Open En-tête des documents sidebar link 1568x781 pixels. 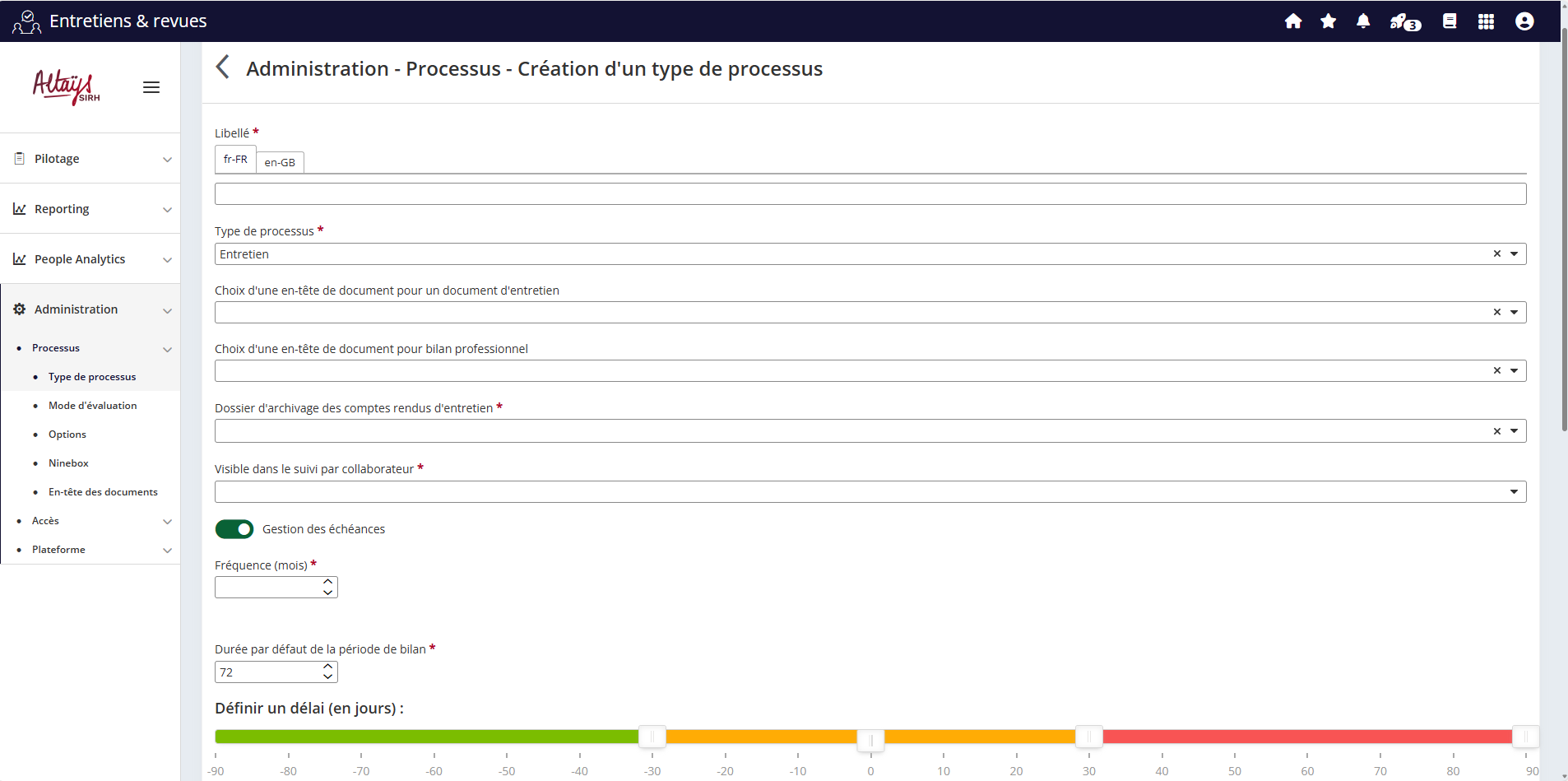(103, 492)
